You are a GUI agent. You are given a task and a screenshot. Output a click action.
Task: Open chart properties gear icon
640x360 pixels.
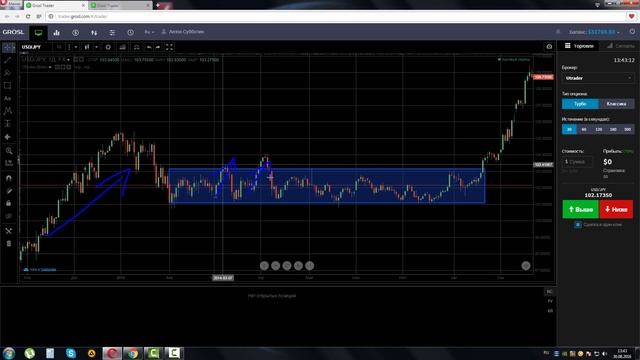[x=108, y=47]
